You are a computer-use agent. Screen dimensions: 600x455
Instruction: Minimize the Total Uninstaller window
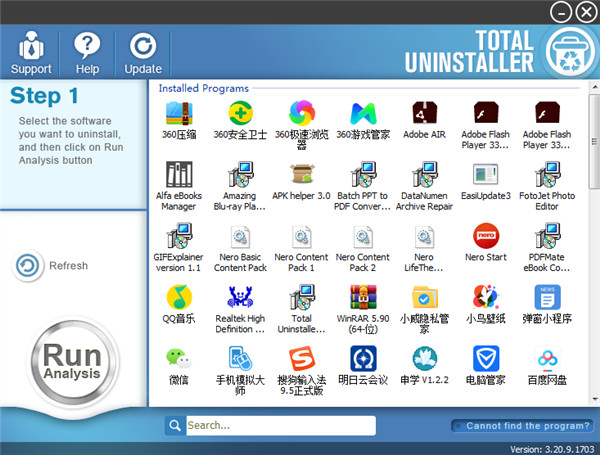pos(561,13)
